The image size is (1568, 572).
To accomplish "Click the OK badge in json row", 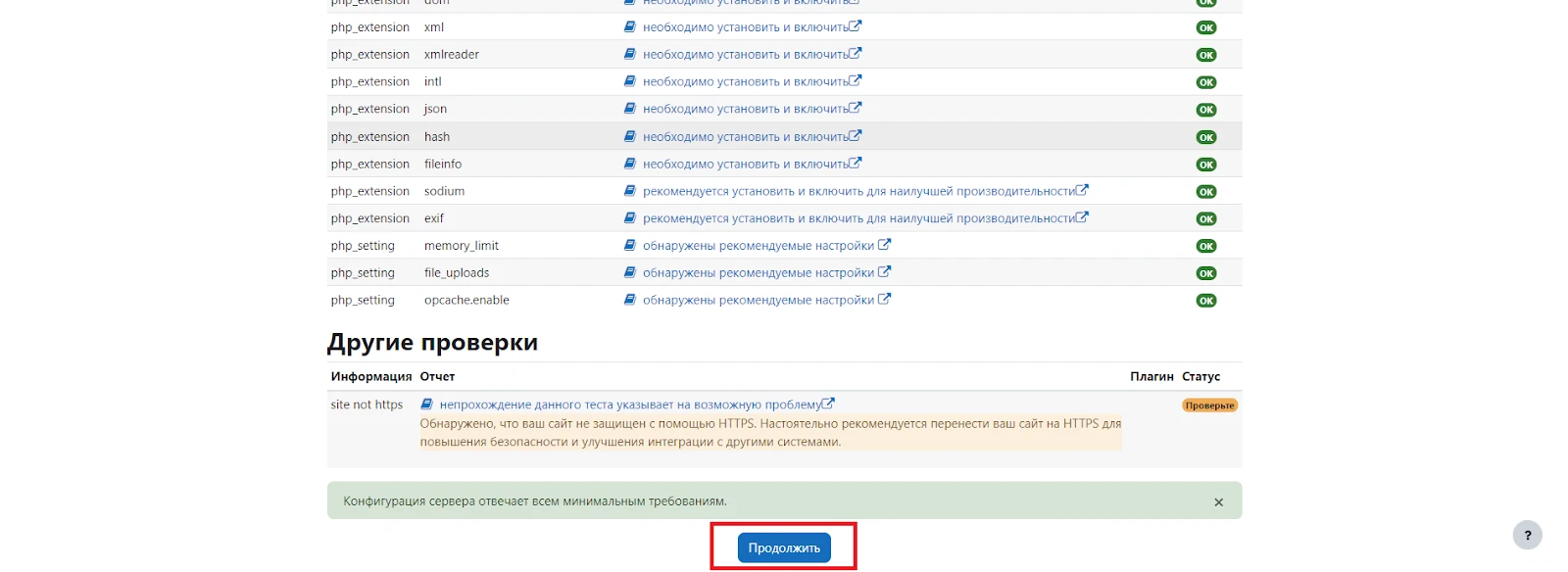I will coord(1206,110).
